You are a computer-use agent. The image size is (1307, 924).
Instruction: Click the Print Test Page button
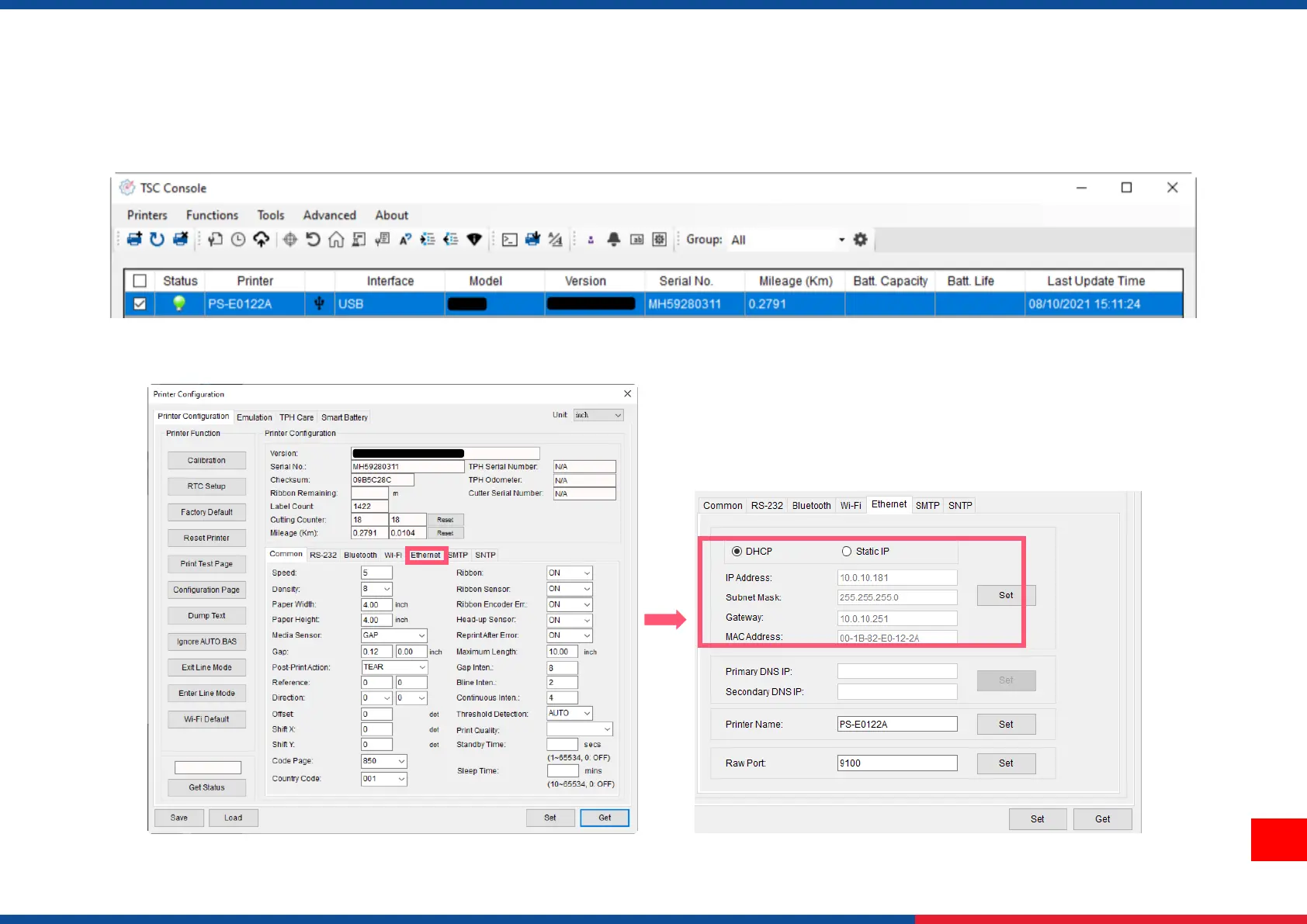pos(206,564)
